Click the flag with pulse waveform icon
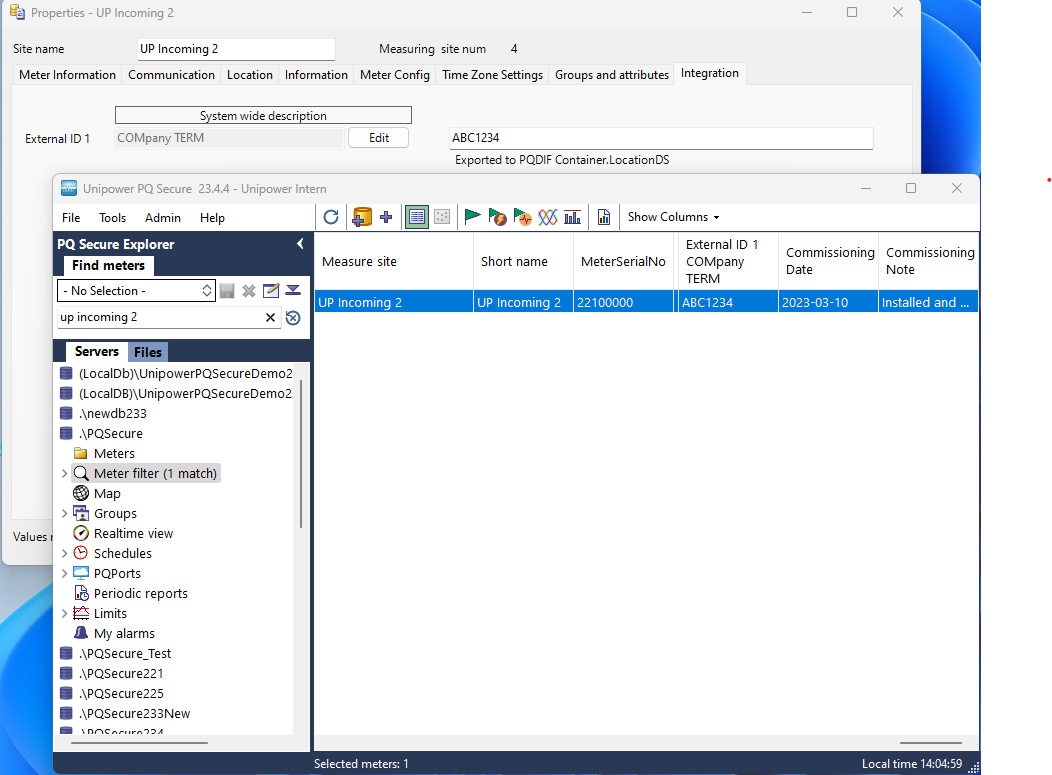 (x=523, y=217)
